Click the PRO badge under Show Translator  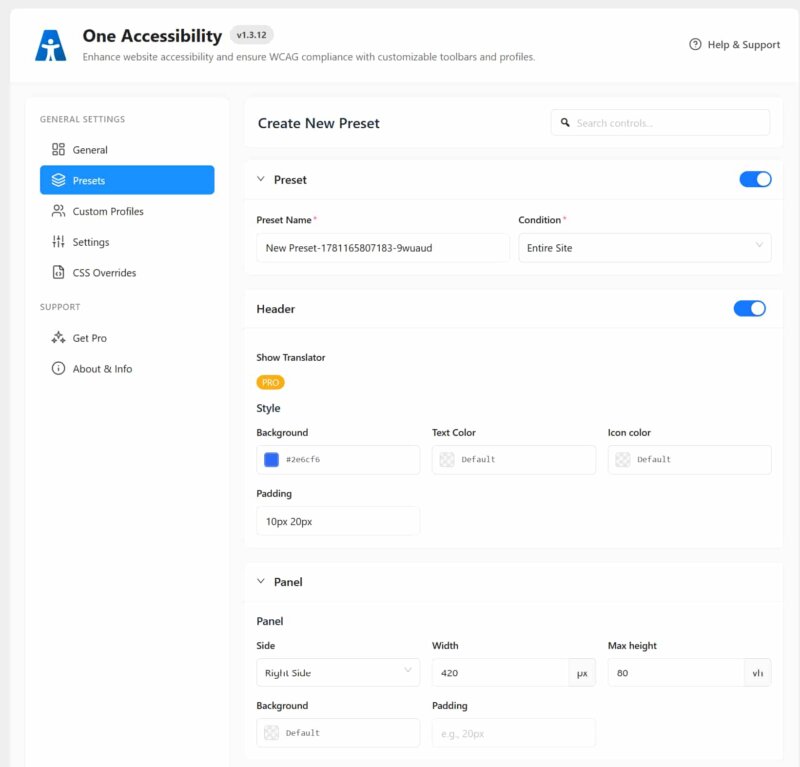[x=270, y=382]
